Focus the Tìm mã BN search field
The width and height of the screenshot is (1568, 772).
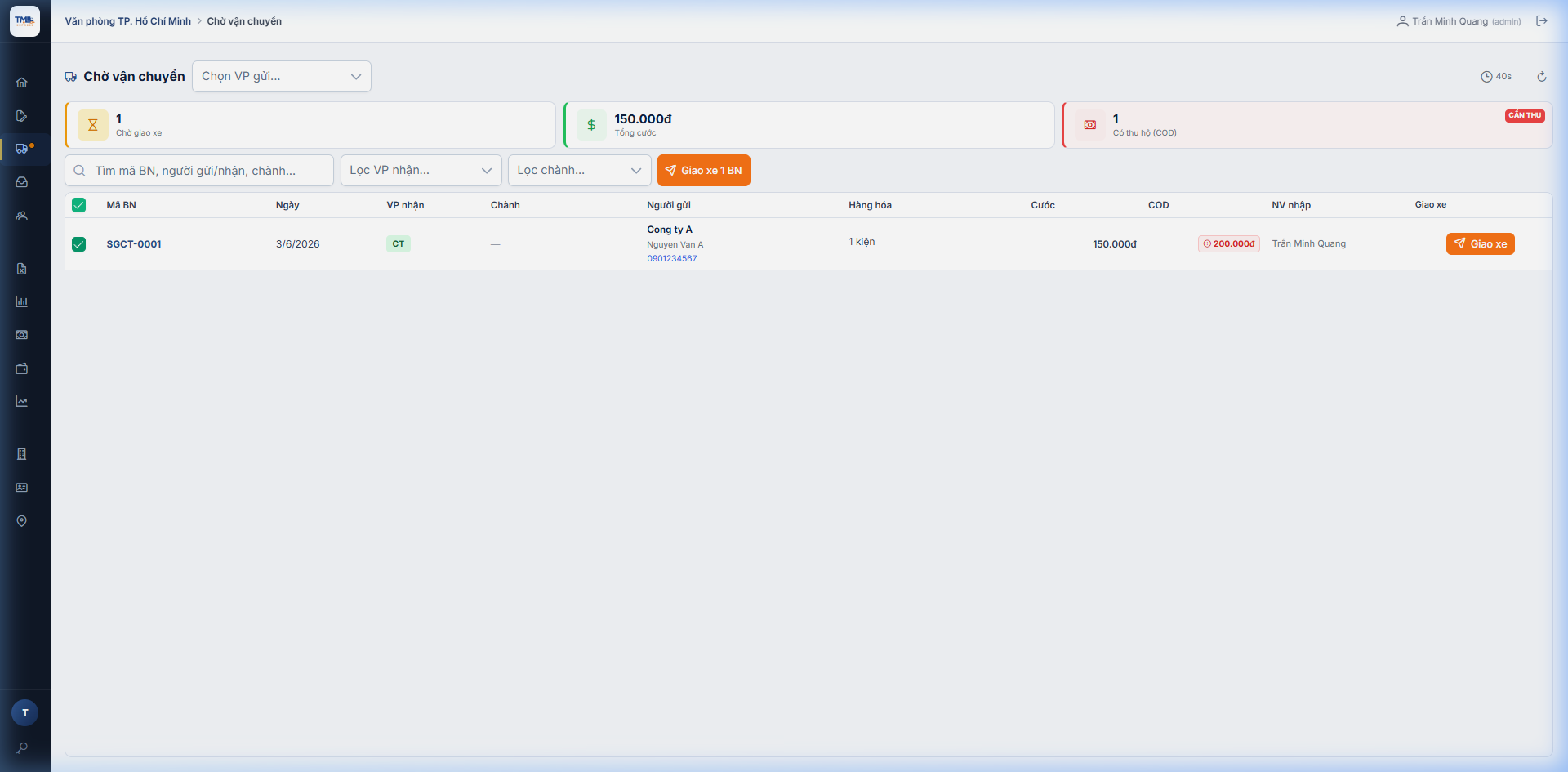pyautogui.click(x=199, y=171)
